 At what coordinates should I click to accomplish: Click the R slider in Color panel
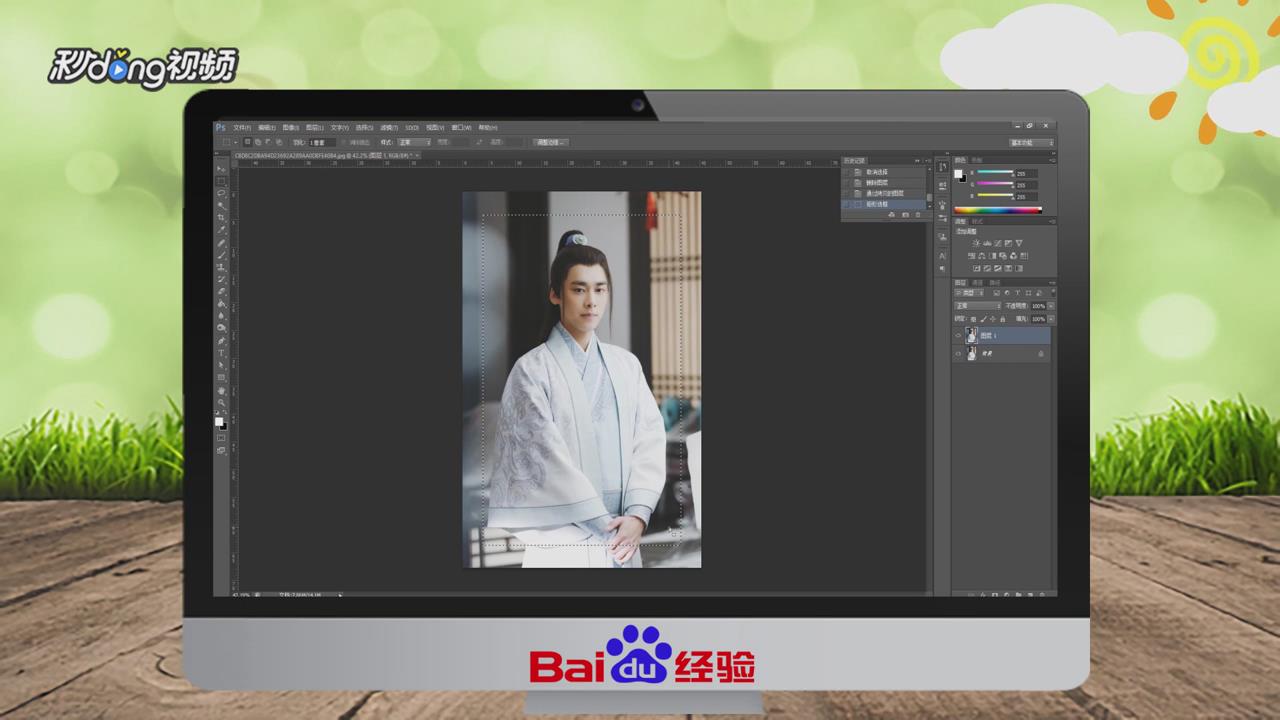(x=995, y=172)
